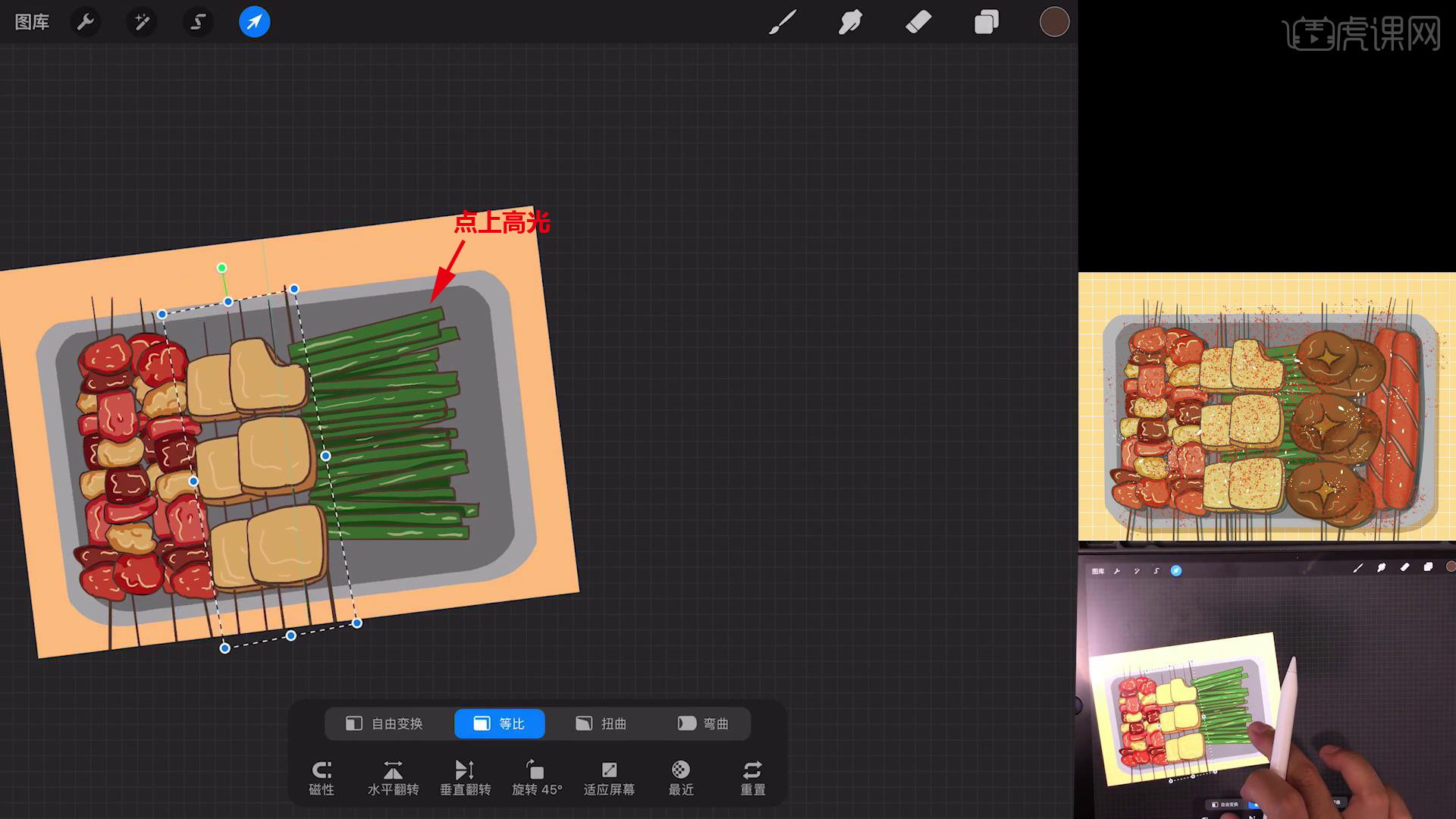Viewport: 1456px width, 819px height.
Task: Deactivate the Transform arrow tool
Action: [x=254, y=22]
